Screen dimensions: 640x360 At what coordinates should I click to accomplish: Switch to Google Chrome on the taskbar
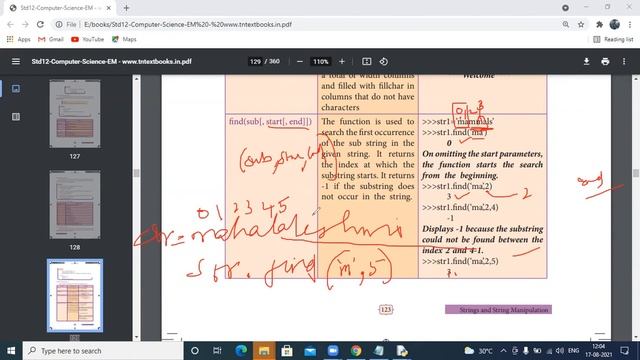click(x=356, y=351)
